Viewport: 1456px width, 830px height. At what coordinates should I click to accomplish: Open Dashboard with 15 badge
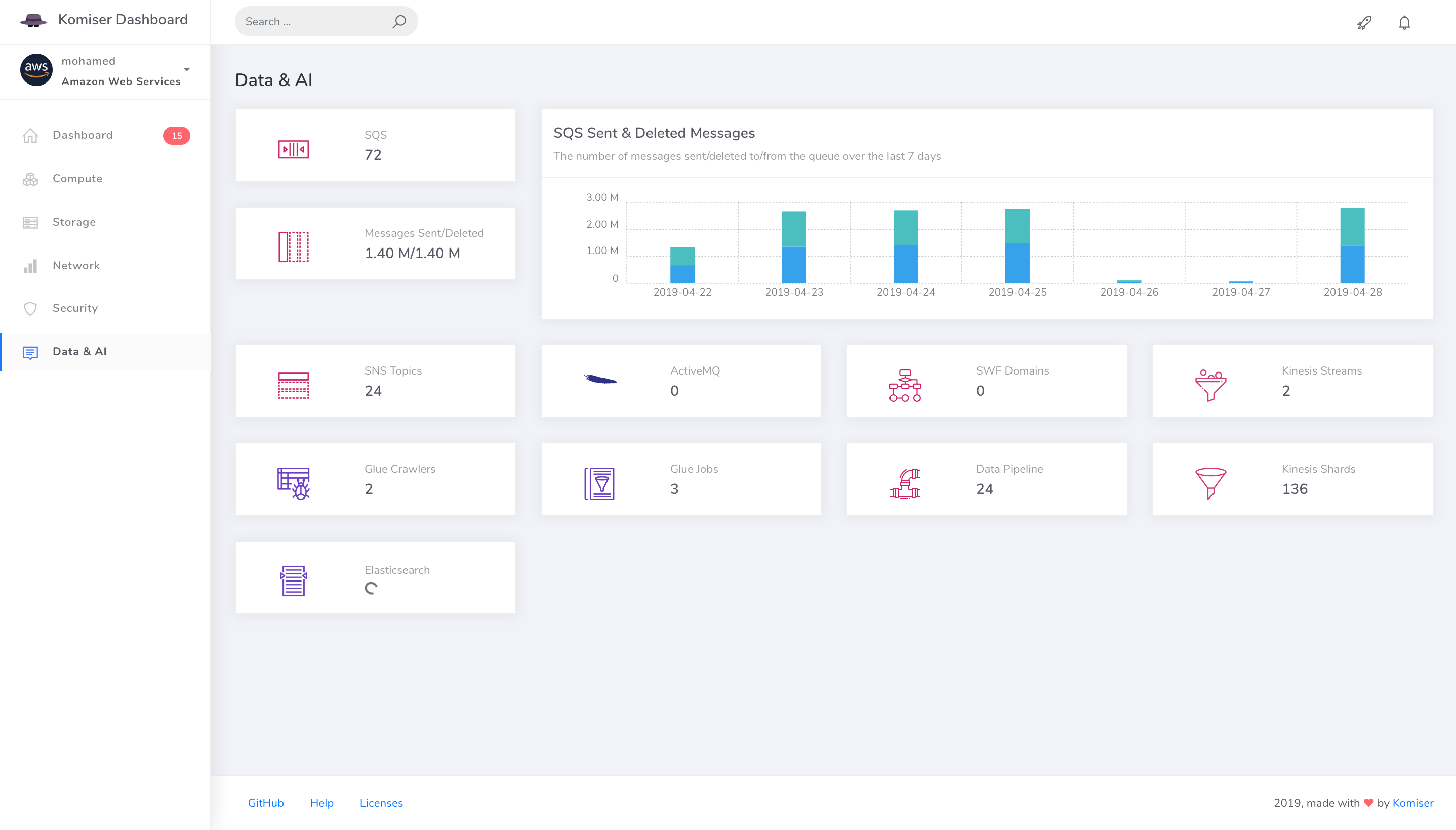tap(83, 135)
